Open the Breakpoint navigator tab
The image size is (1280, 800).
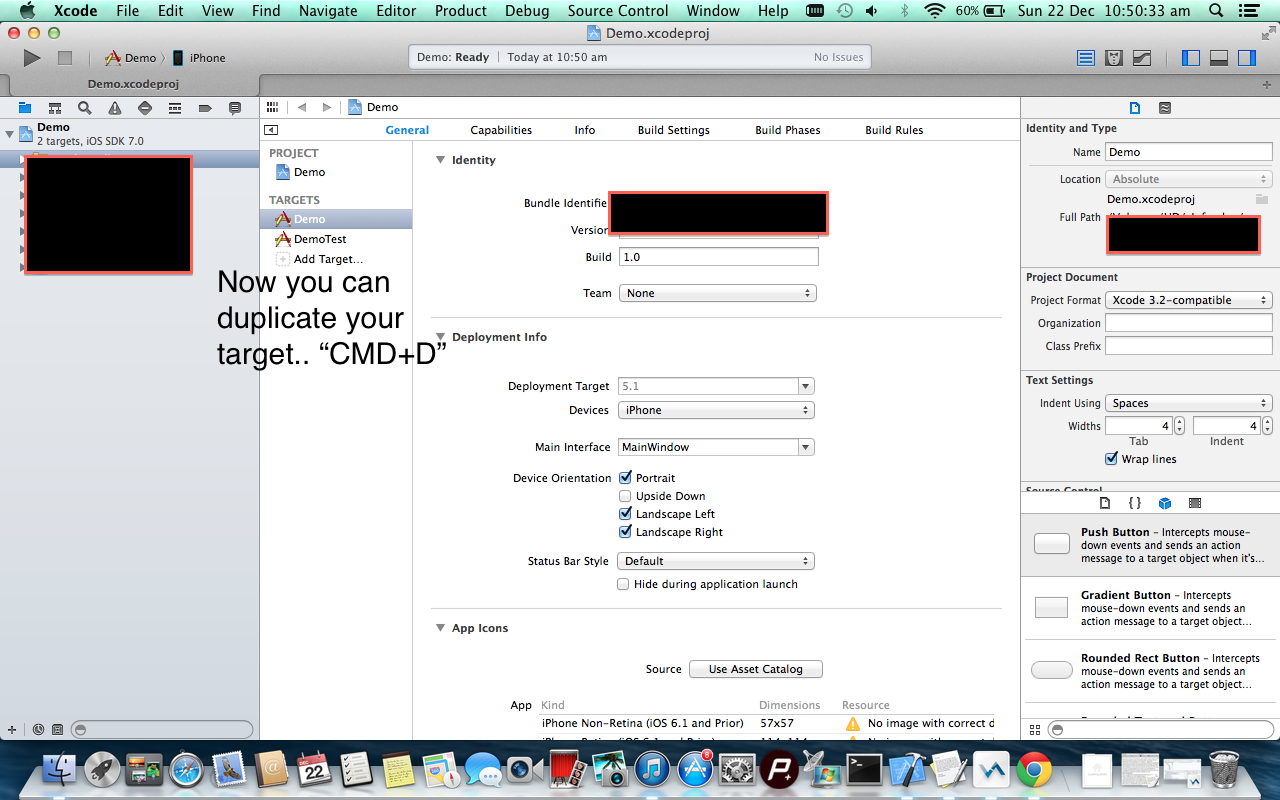(x=205, y=108)
